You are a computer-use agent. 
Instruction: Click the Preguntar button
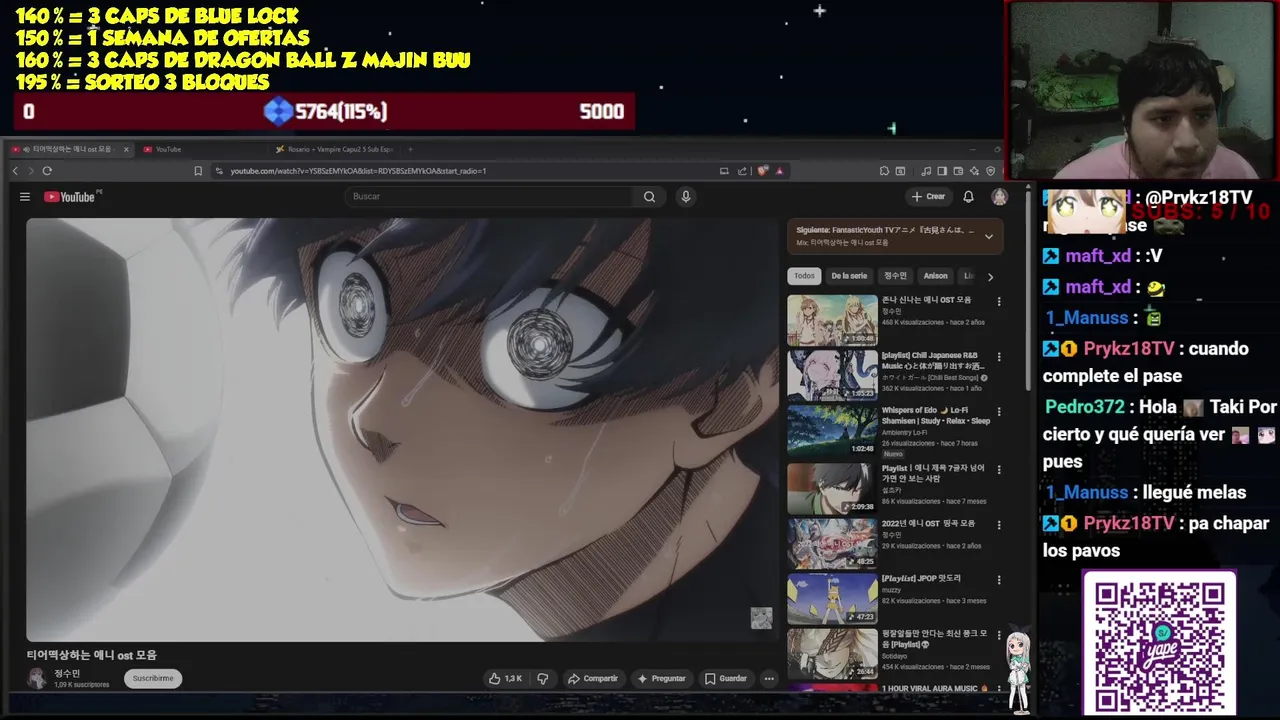tap(661, 678)
